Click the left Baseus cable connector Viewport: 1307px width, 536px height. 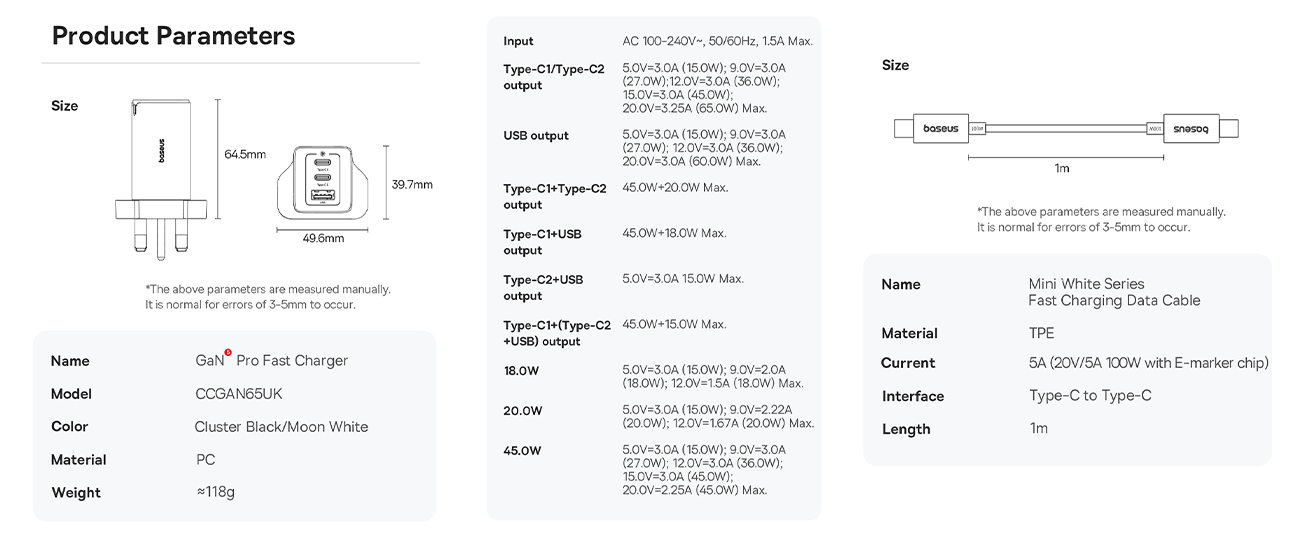[x=931, y=129]
